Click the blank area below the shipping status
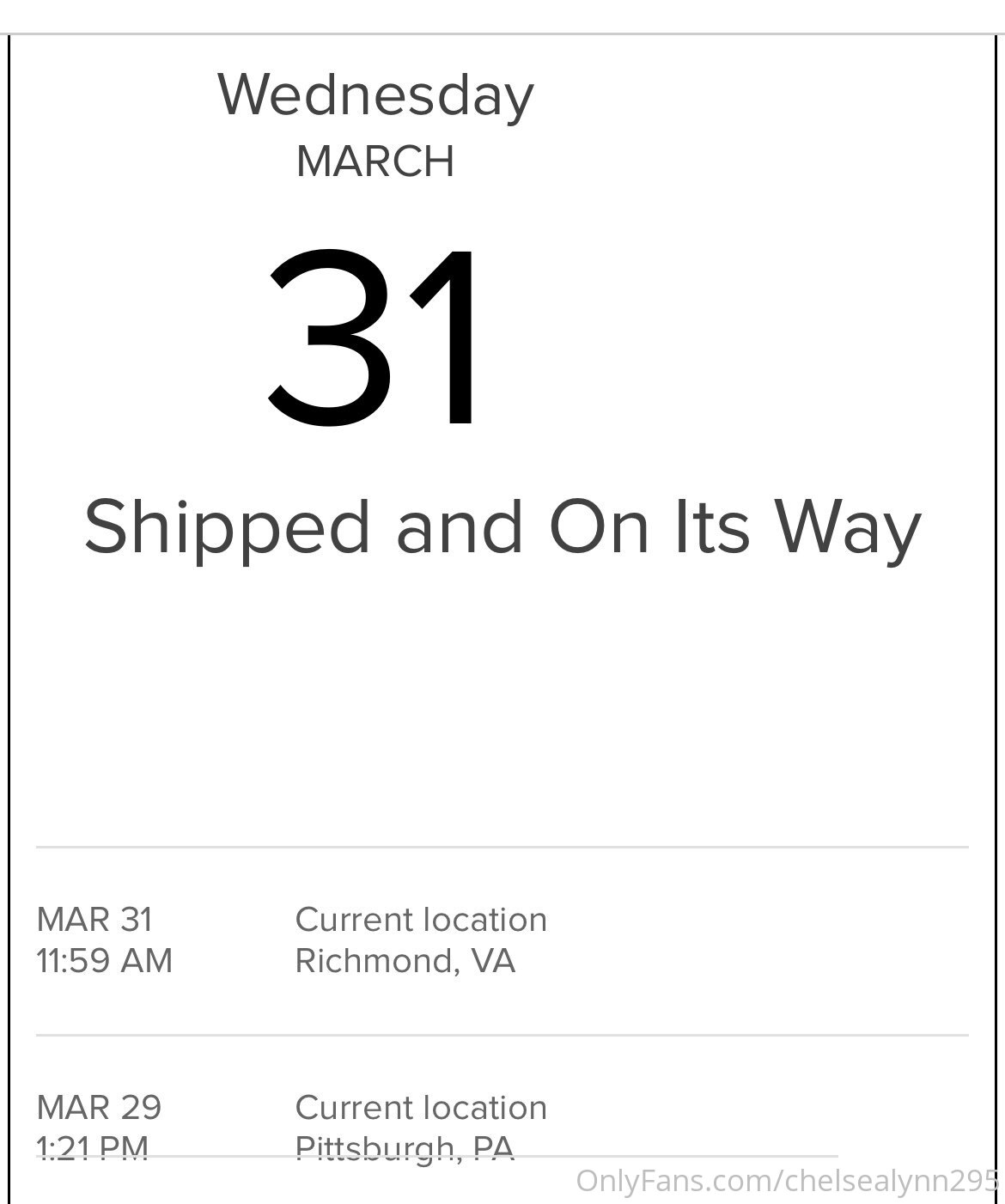 pyautogui.click(x=502, y=696)
